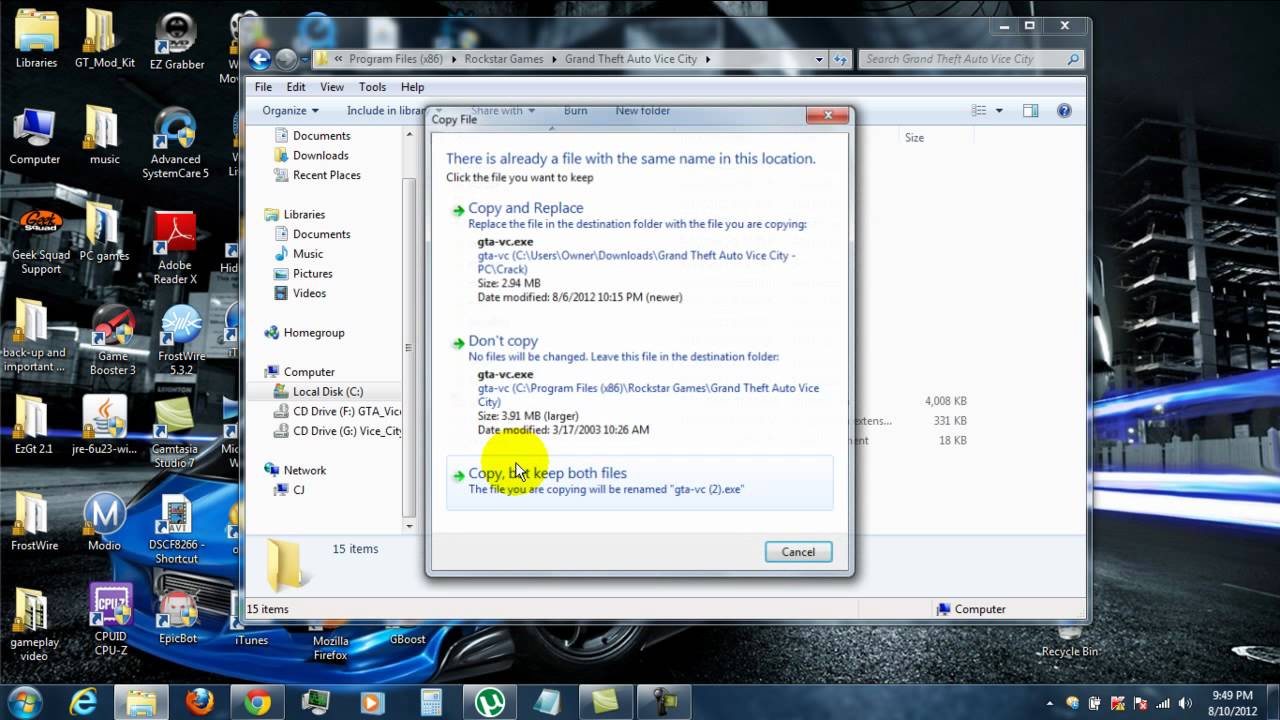
Task: Close the Copy File dialog
Action: pyautogui.click(x=828, y=115)
